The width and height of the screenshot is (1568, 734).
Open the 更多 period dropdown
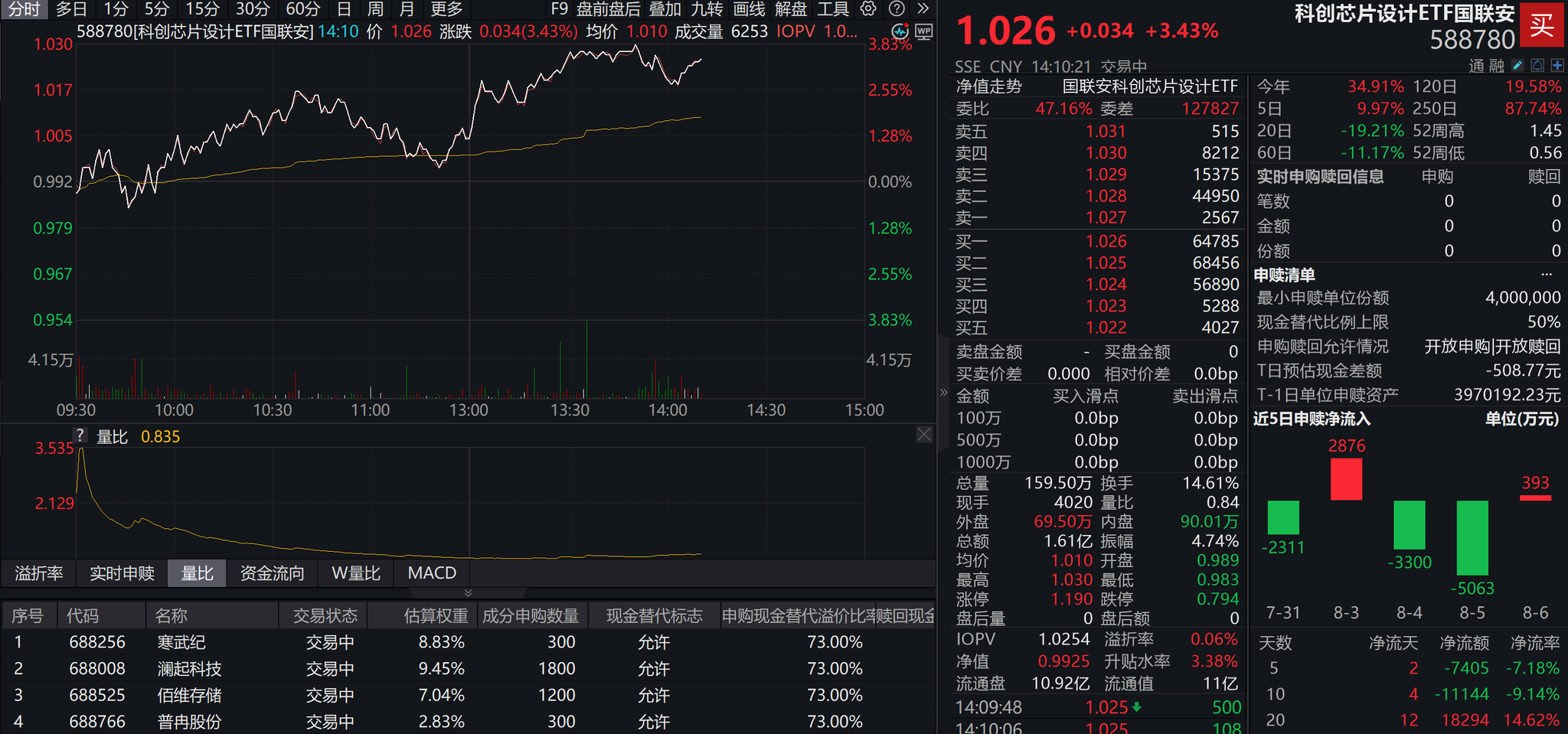(x=446, y=9)
